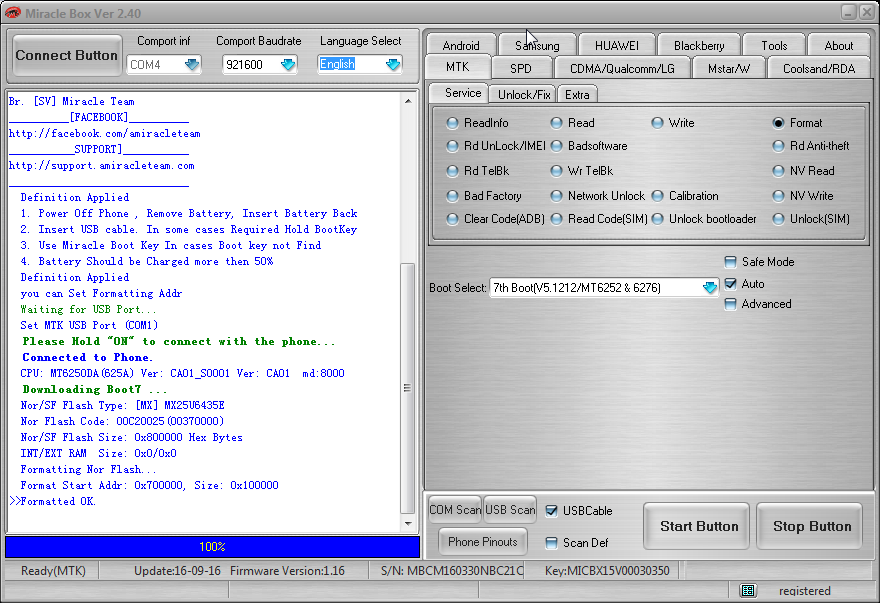Image resolution: width=880 pixels, height=603 pixels.
Task: Switch to the HUAWEI tab
Action: [x=616, y=45]
